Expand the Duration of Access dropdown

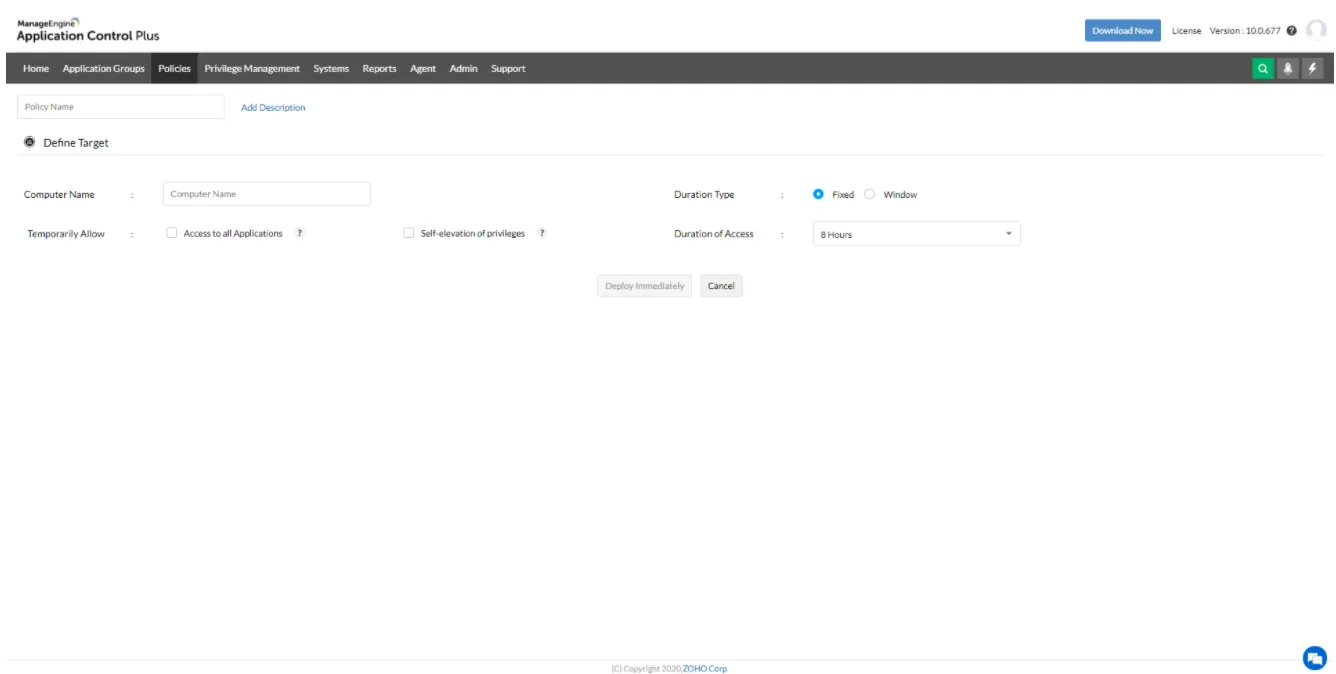click(x=916, y=234)
